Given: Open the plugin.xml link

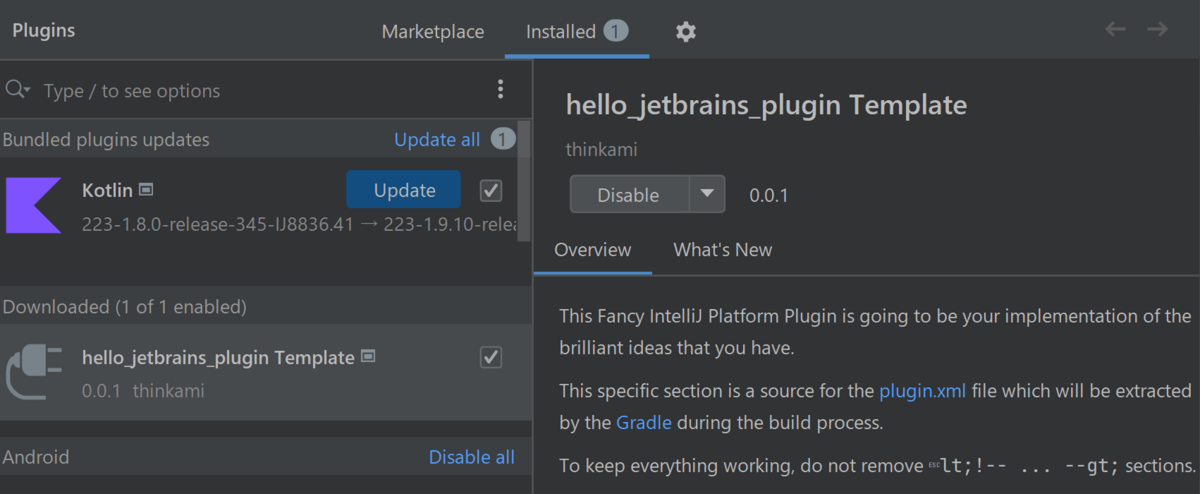Looking at the screenshot, I should [x=923, y=390].
